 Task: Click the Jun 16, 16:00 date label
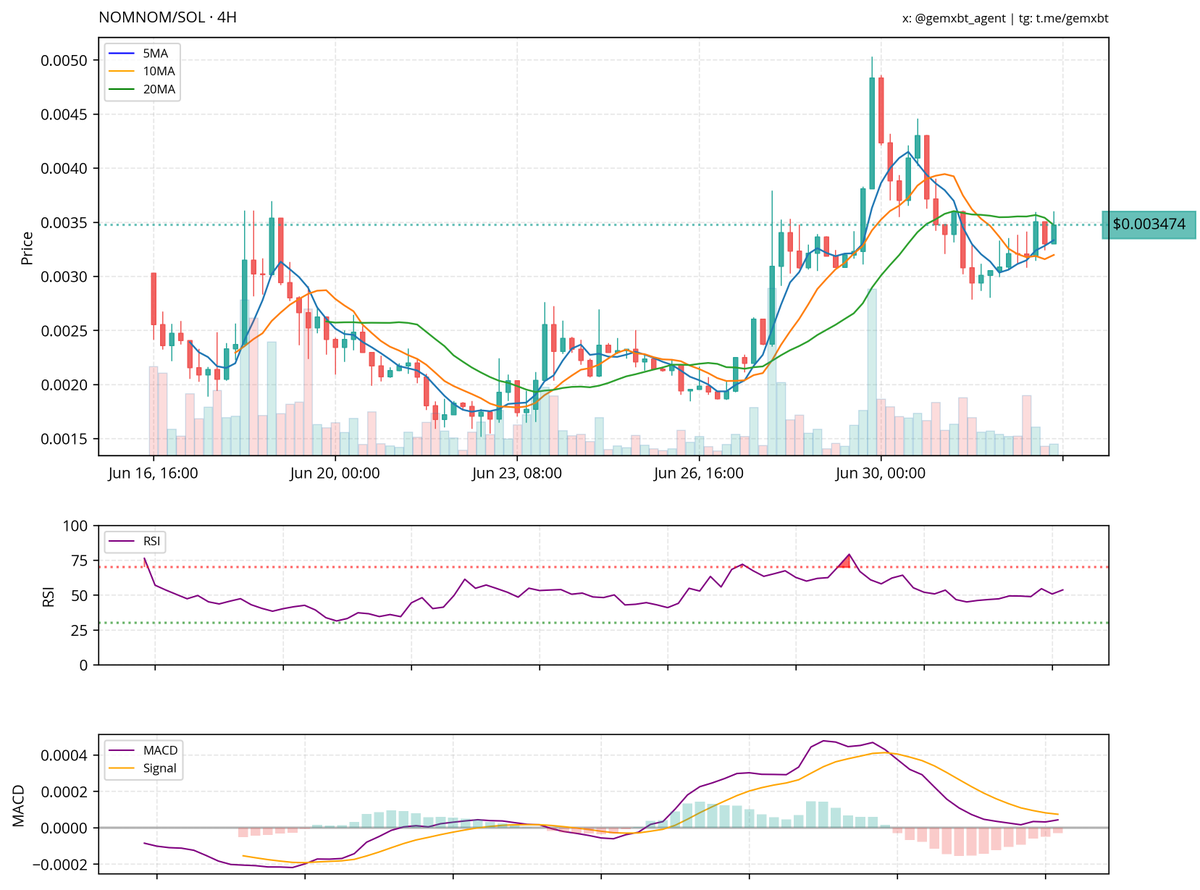[x=152, y=474]
